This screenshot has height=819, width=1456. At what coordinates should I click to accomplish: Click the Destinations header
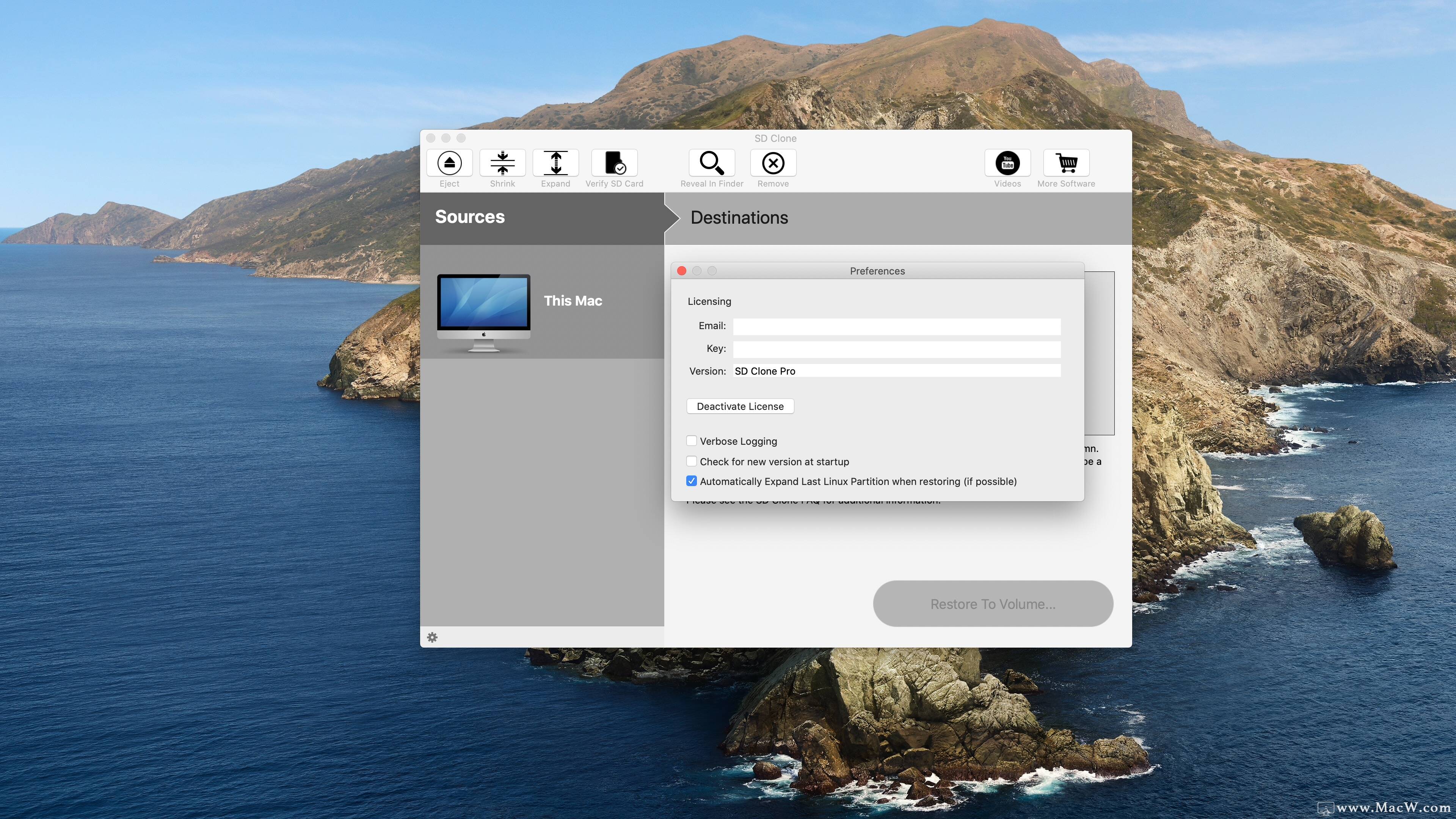pyautogui.click(x=739, y=218)
